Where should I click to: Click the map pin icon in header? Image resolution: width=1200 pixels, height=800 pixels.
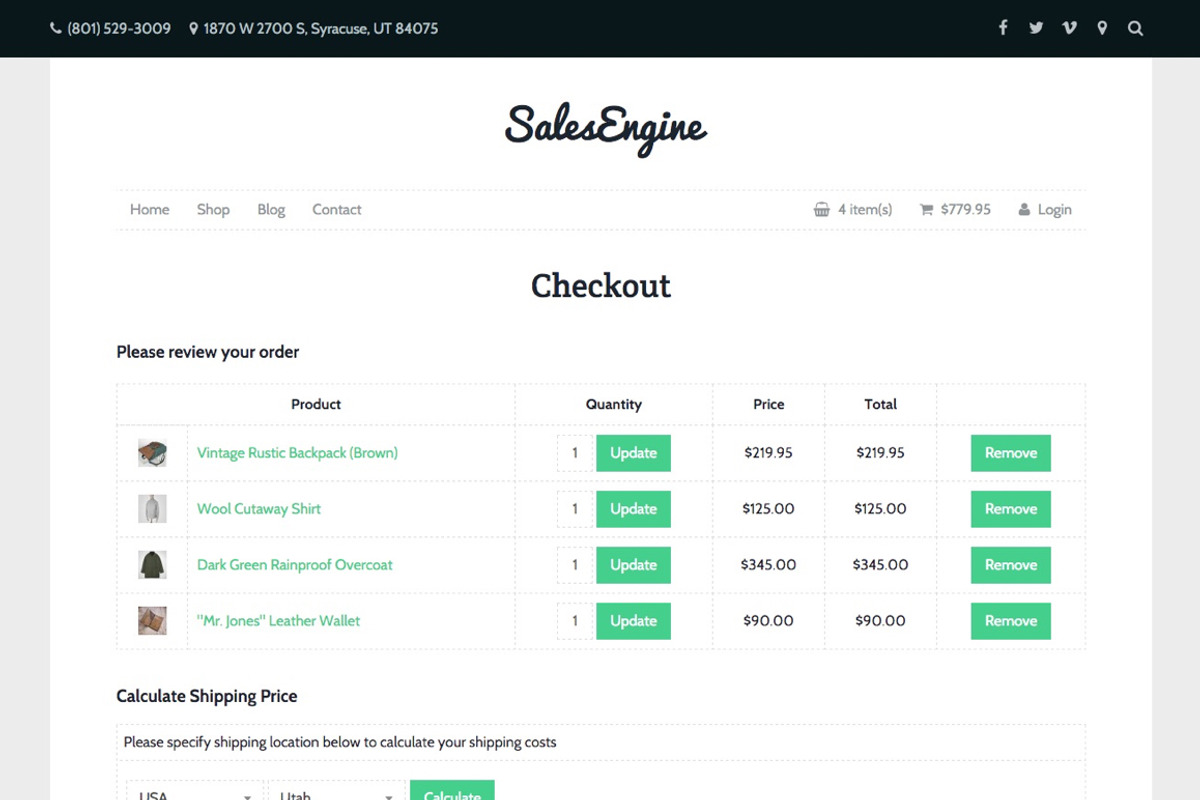click(1102, 28)
